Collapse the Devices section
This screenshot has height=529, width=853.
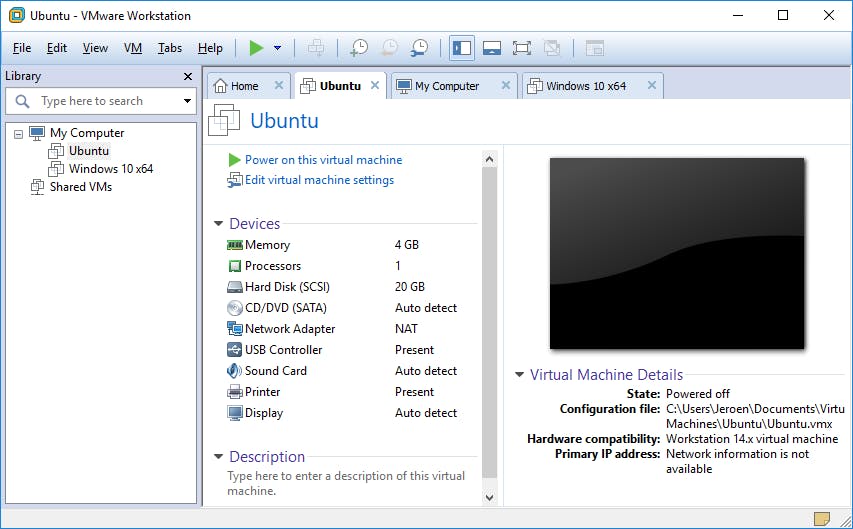[x=219, y=224]
